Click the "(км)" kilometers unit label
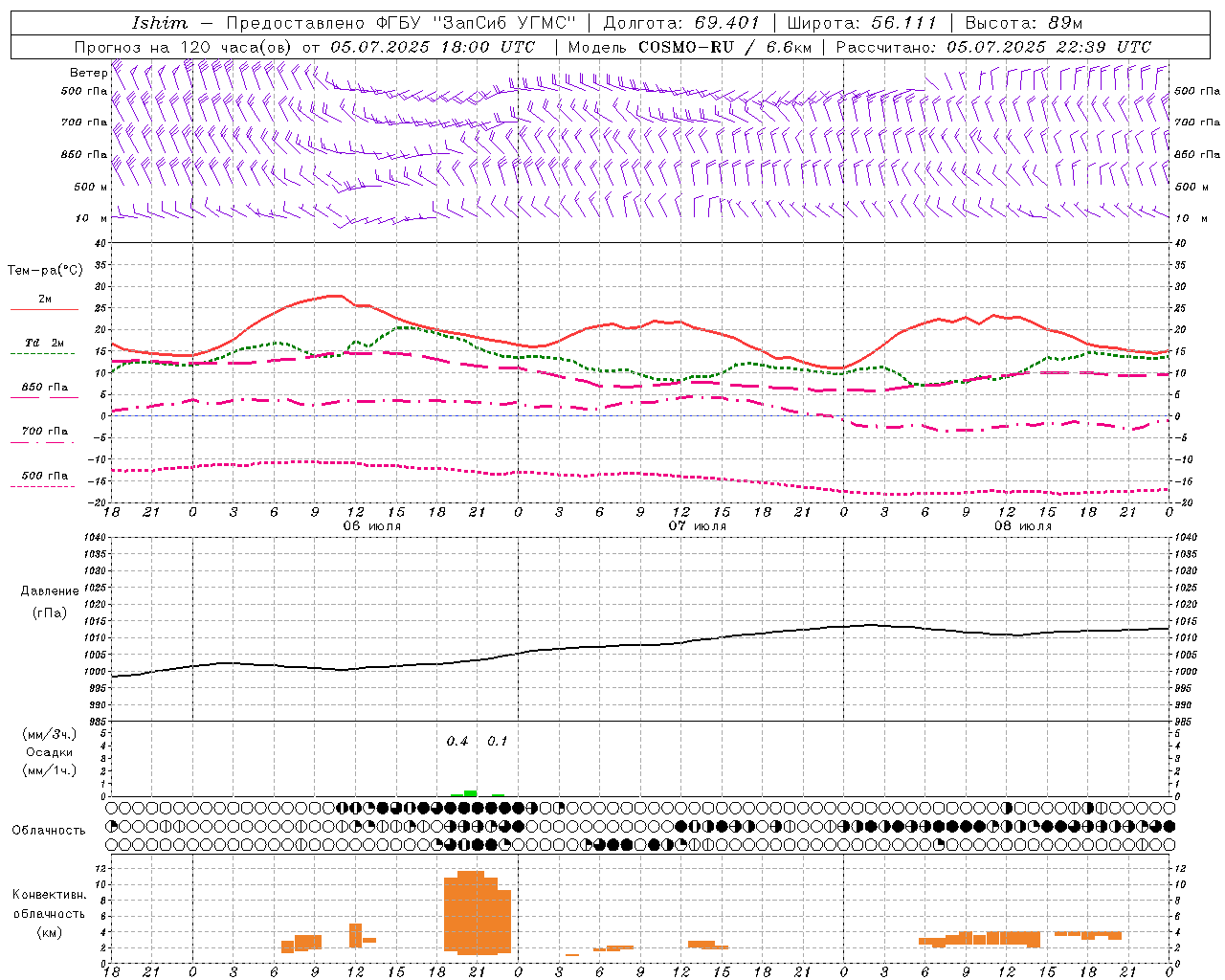This screenshot has width=1225, height=980. [x=50, y=932]
